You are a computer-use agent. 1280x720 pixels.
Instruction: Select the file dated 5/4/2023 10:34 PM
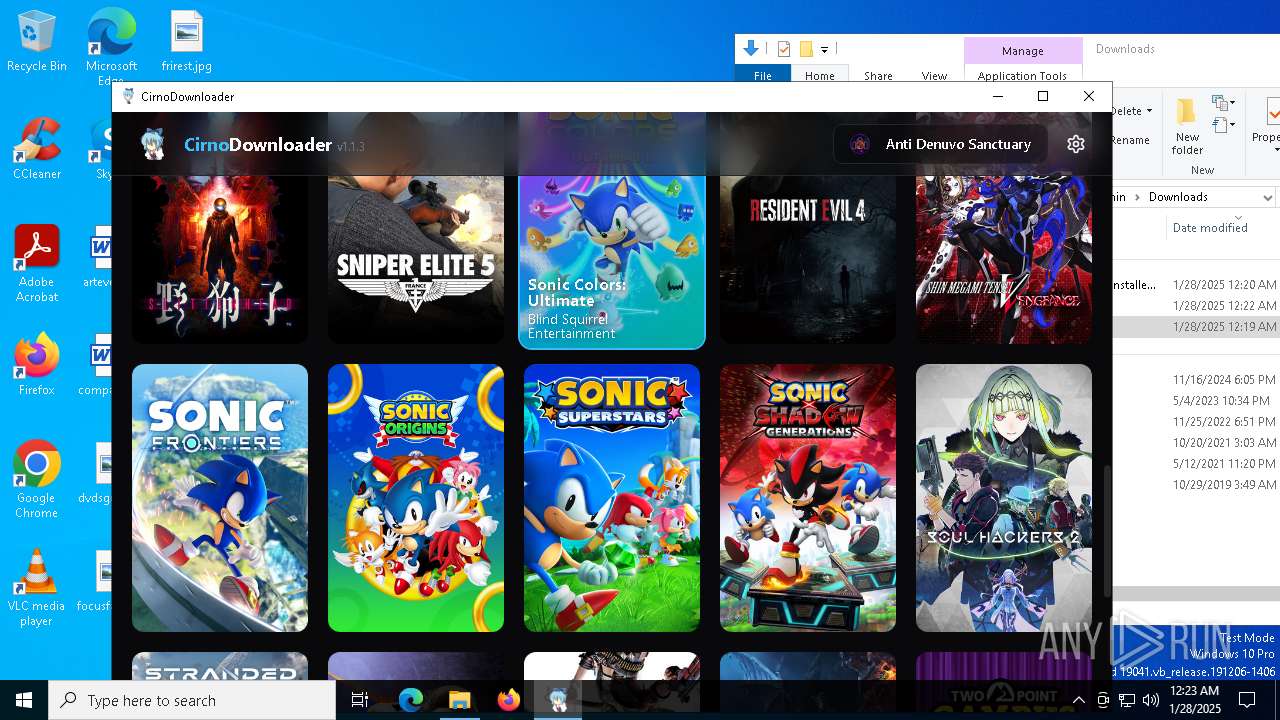coord(1196,401)
